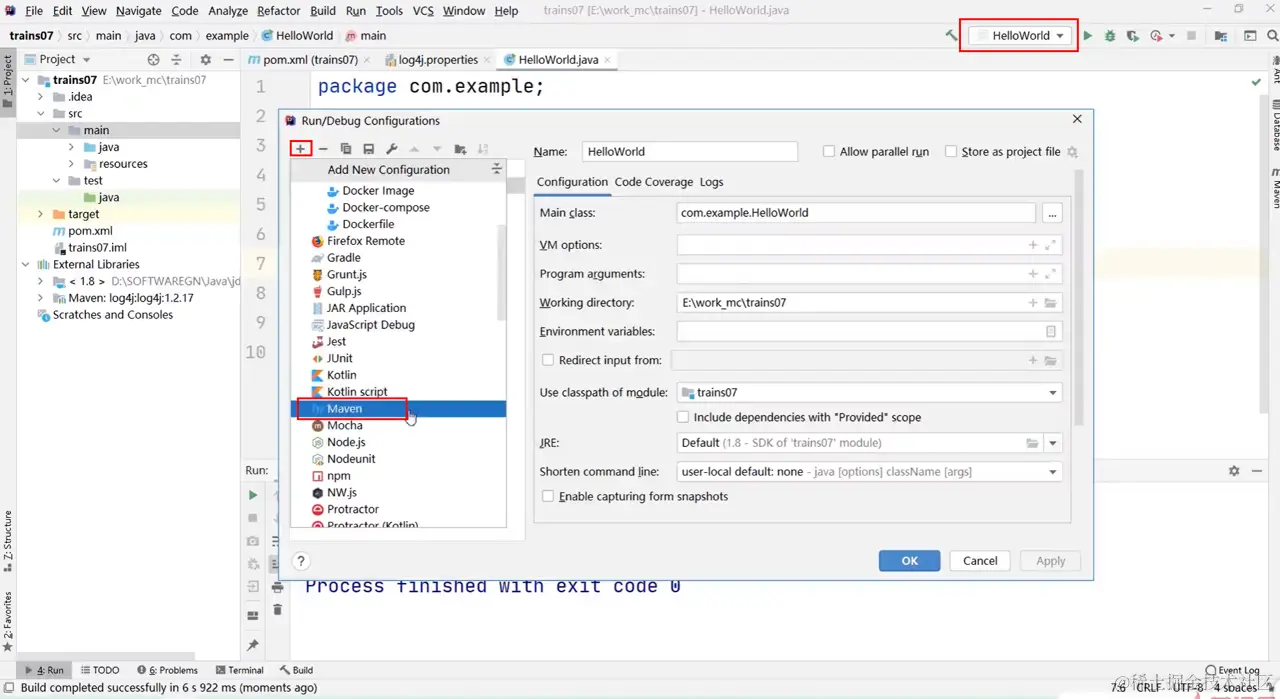1280x699 pixels.
Task: Click the Cancel button
Action: (x=980, y=561)
